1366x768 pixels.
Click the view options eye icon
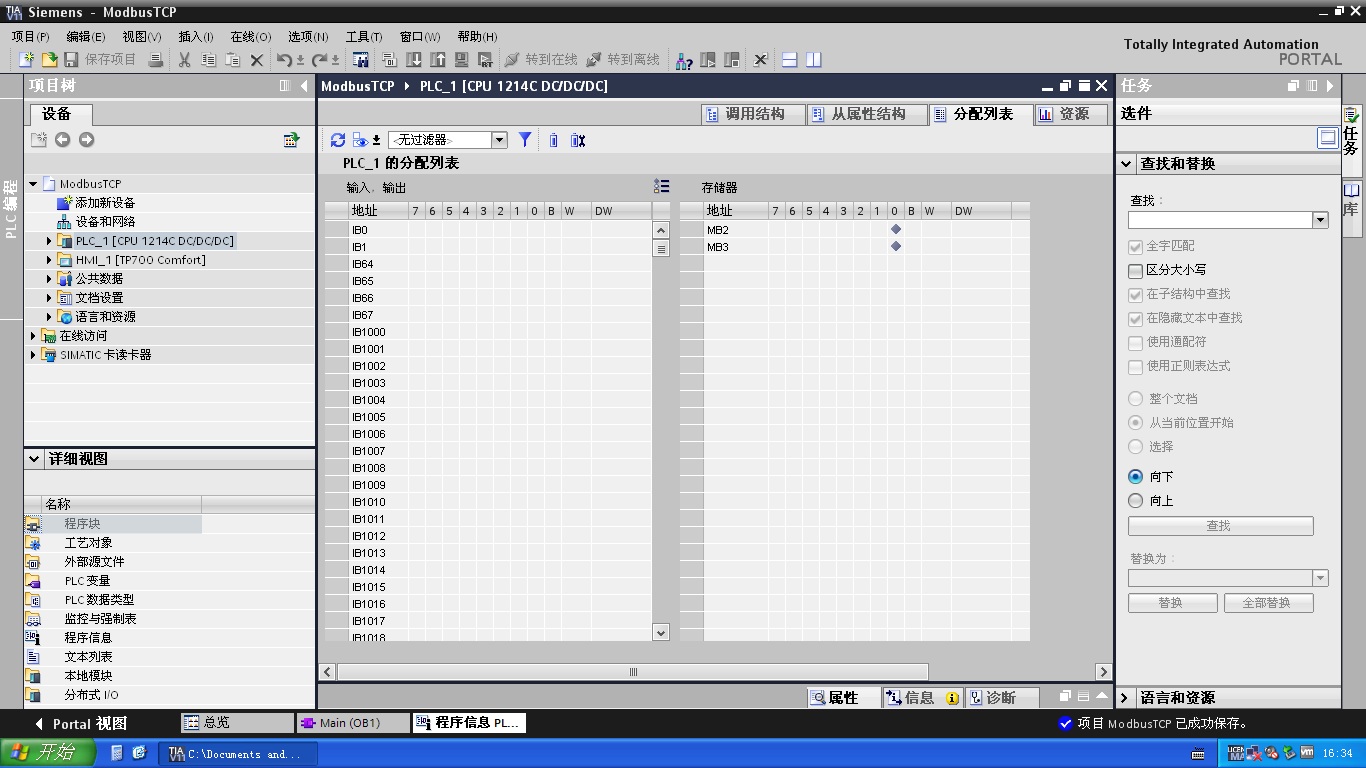[x=360, y=140]
